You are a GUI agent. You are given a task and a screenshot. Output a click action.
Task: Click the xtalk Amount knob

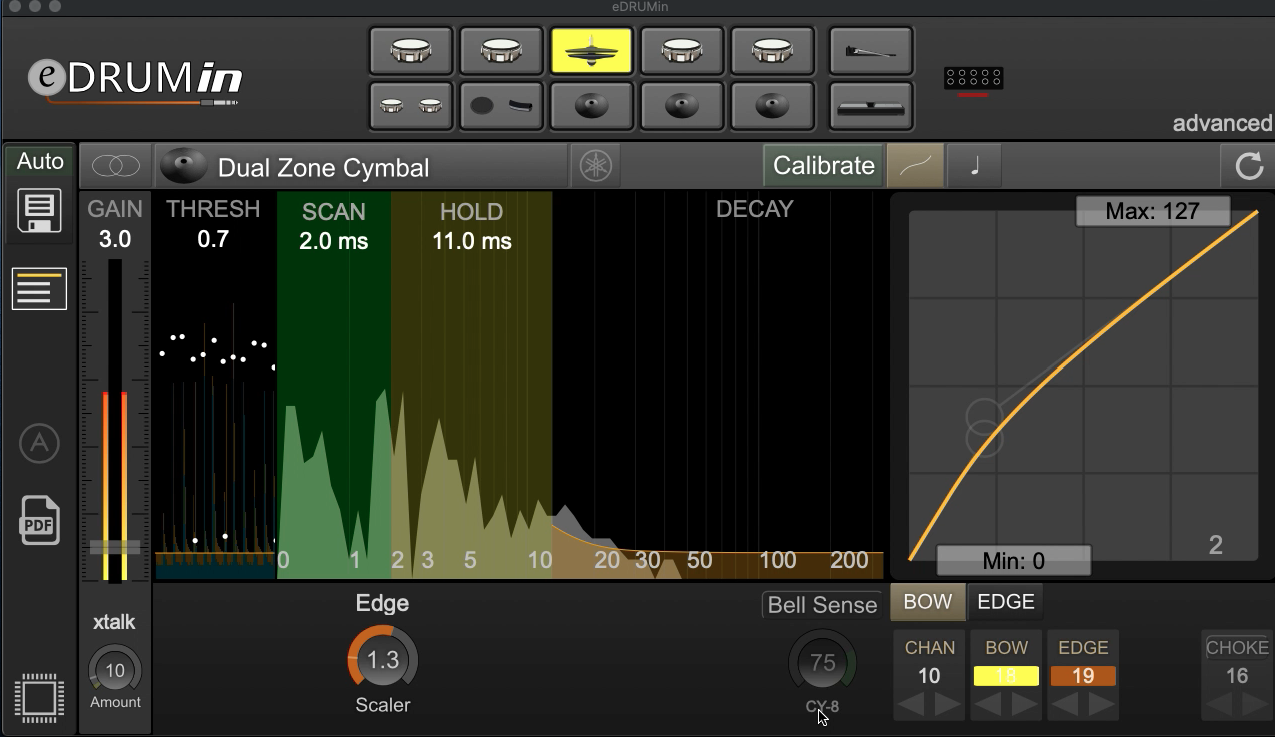pyautogui.click(x=115, y=670)
